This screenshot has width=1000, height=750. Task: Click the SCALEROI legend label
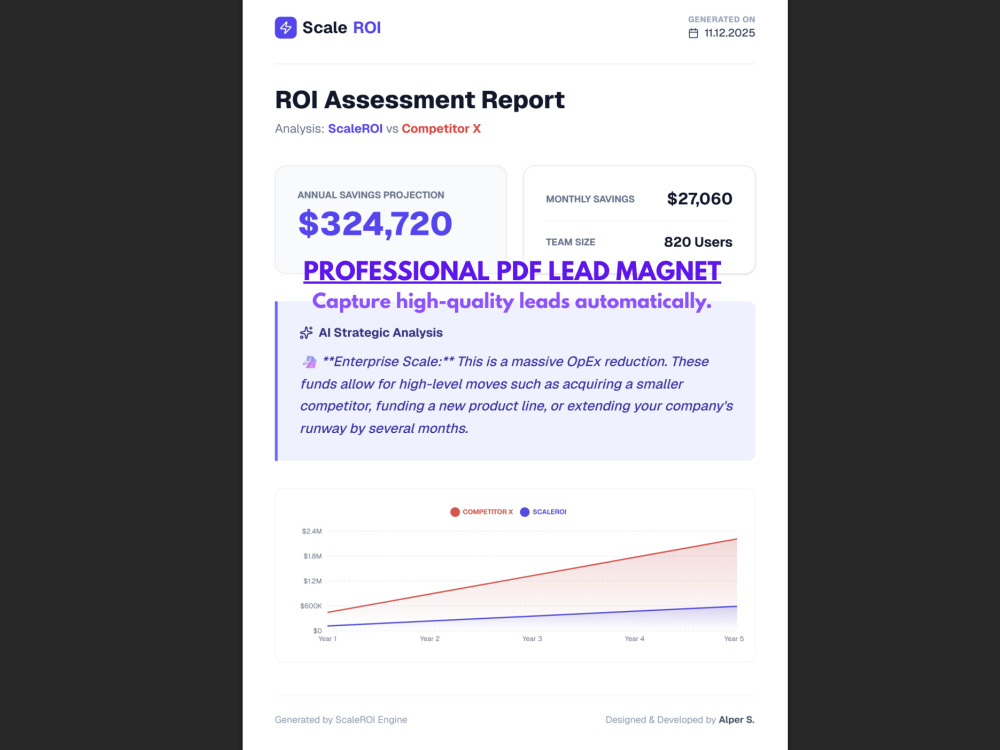point(549,512)
